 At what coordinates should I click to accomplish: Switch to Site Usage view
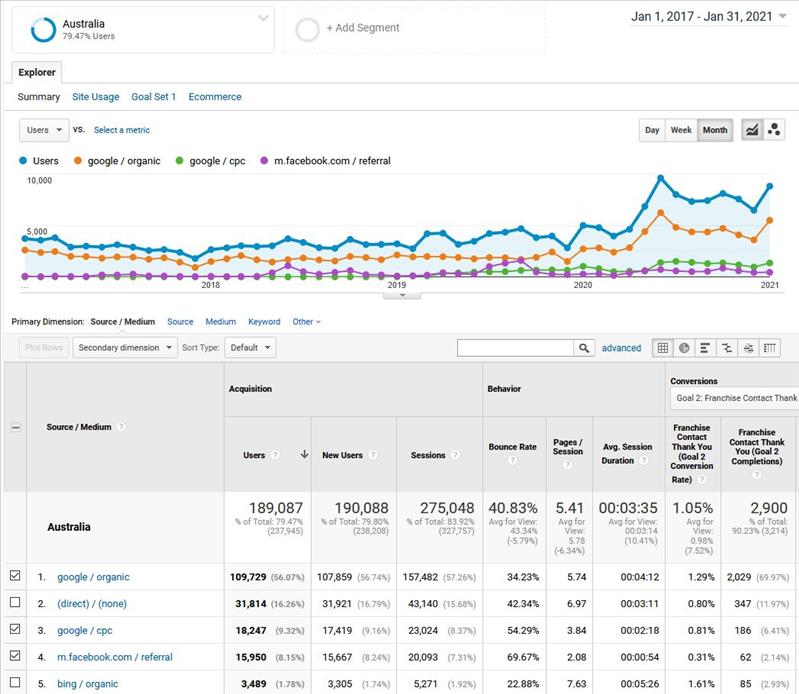point(96,97)
